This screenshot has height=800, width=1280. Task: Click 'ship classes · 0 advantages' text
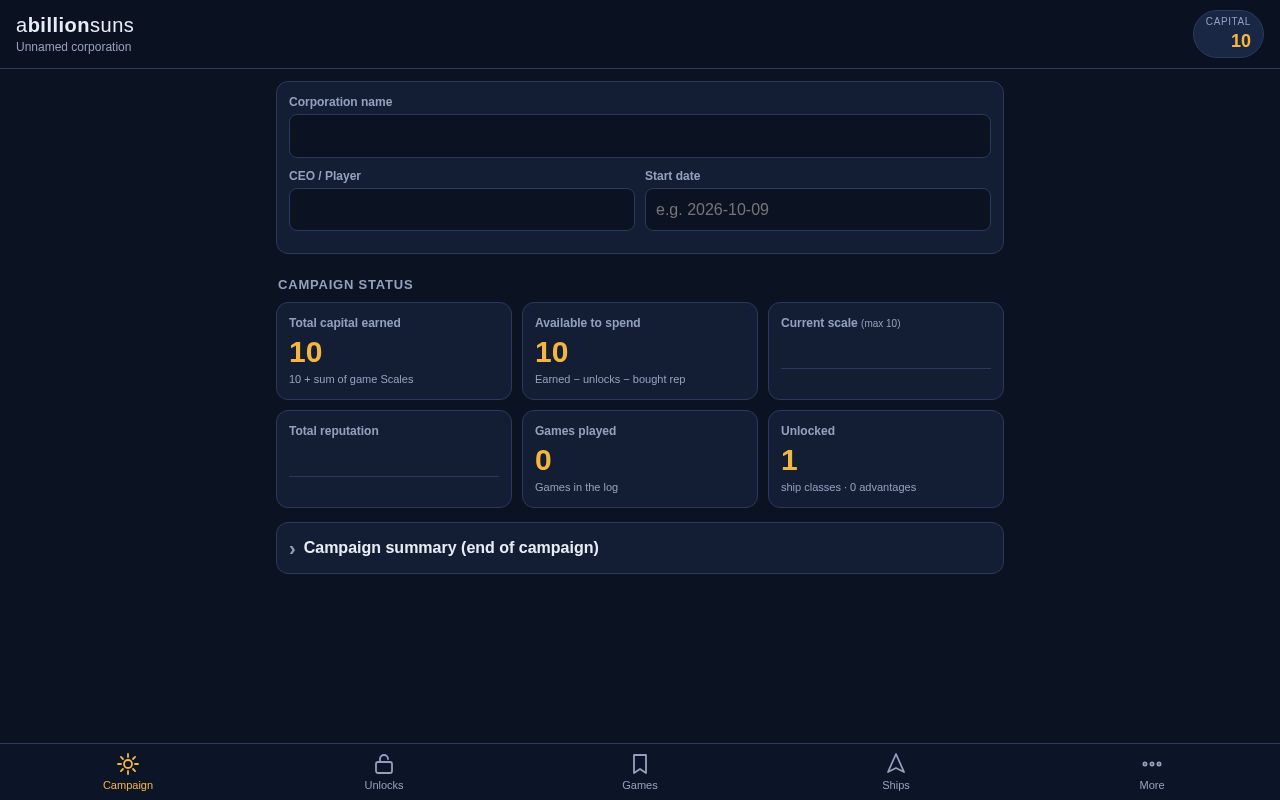pyautogui.click(x=848, y=487)
